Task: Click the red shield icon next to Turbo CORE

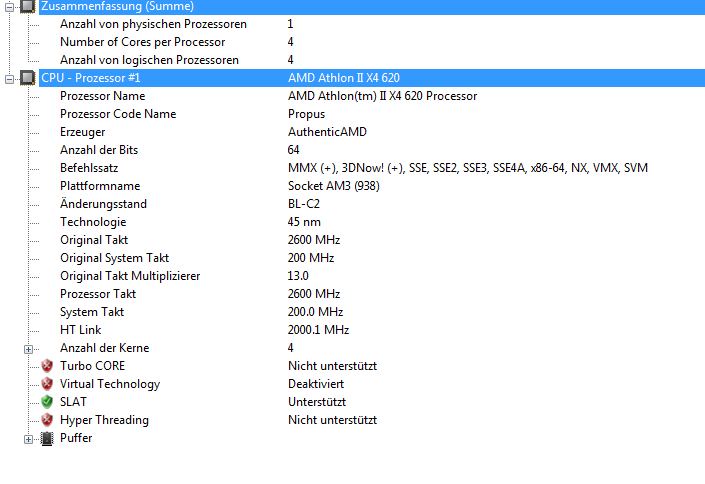Action: click(47, 366)
